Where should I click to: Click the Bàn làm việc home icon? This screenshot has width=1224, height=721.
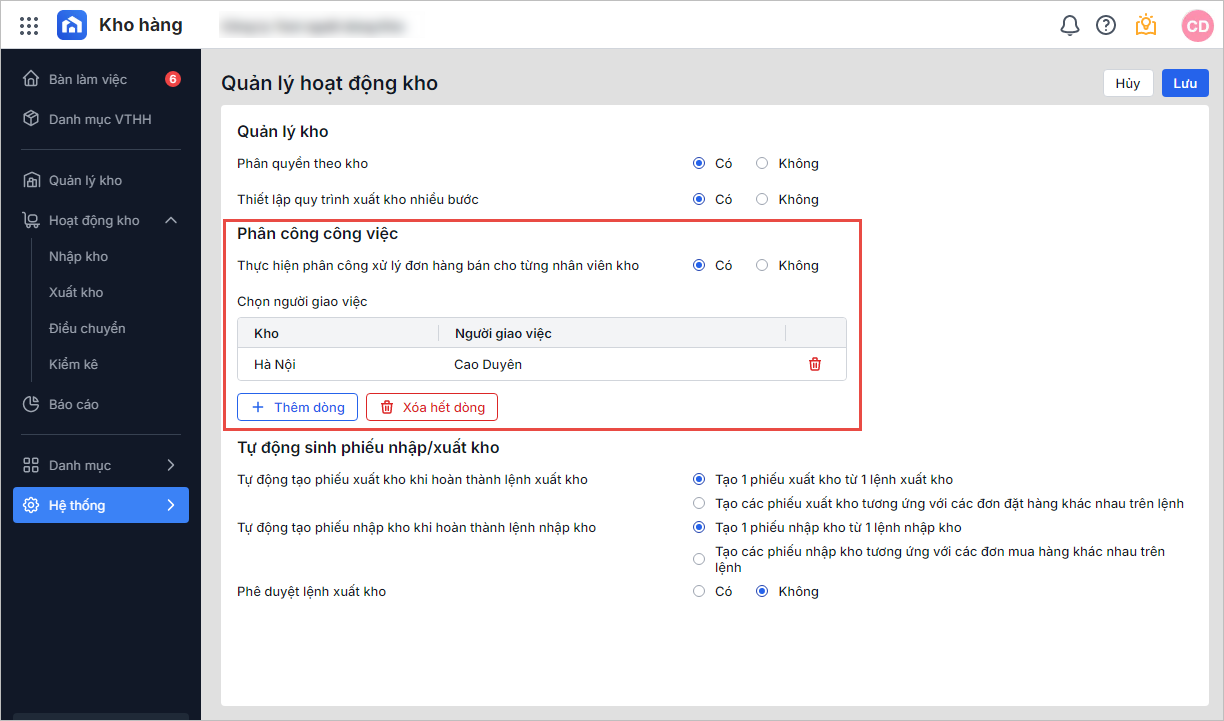pos(31,79)
